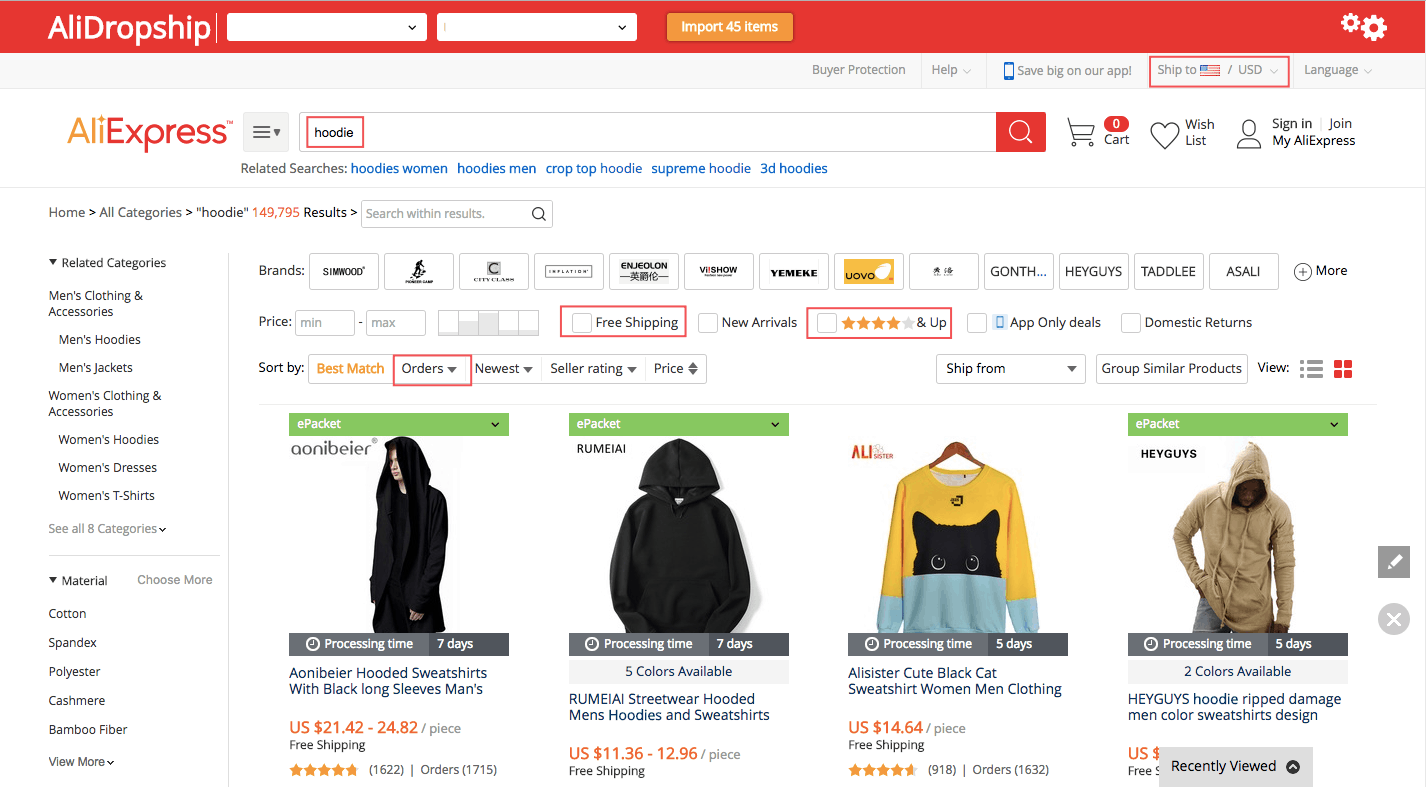Viewport: 1426px width, 787px height.
Task: Click the pencil edit icon on the right
Action: [1393, 561]
